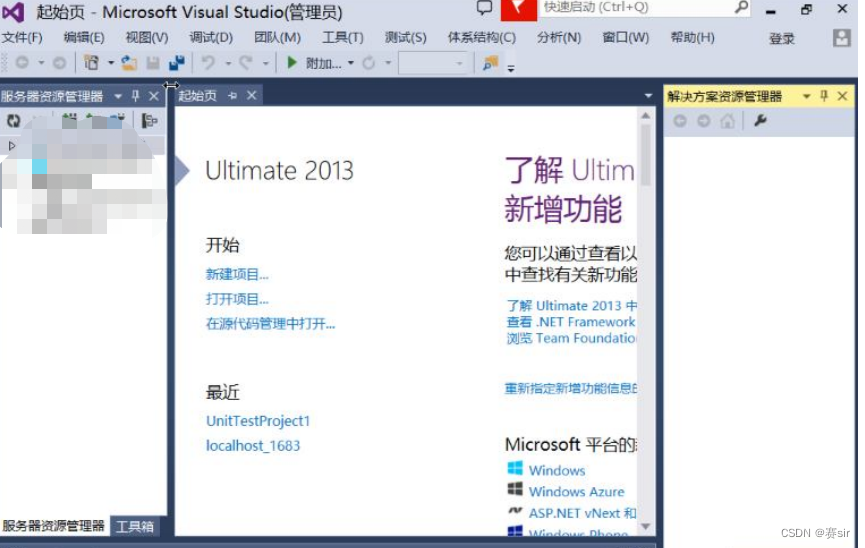Screen dimensions: 865x548
Task: Open the 文件(F) menu
Action: 22,38
